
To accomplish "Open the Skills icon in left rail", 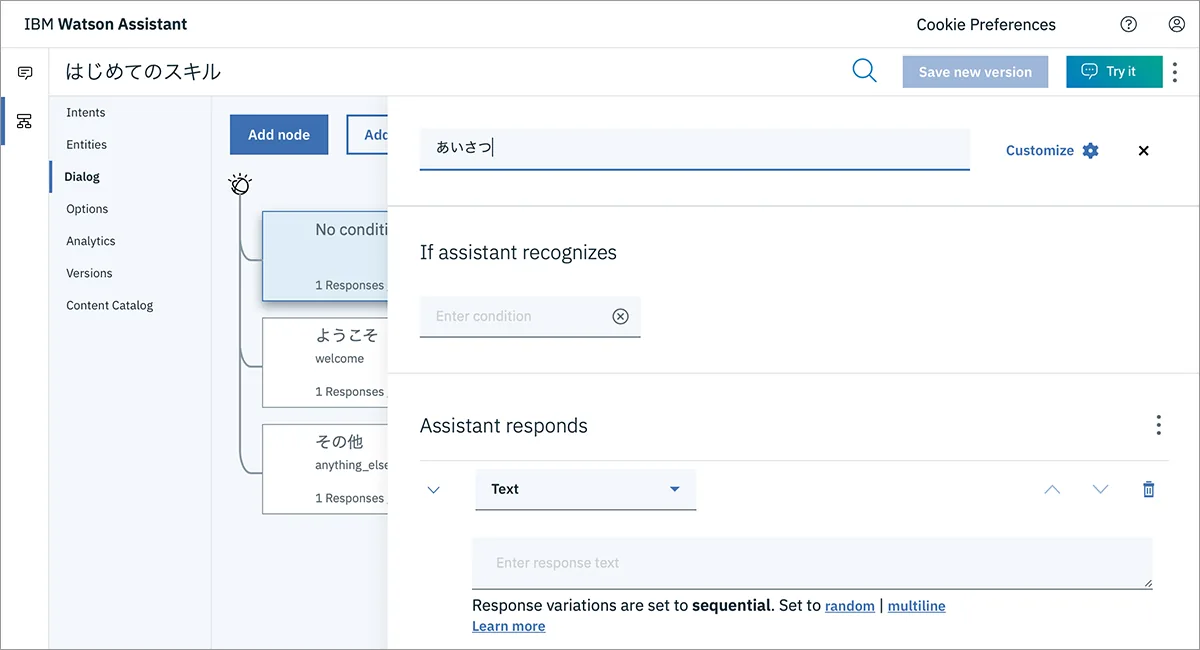I will [25, 121].
